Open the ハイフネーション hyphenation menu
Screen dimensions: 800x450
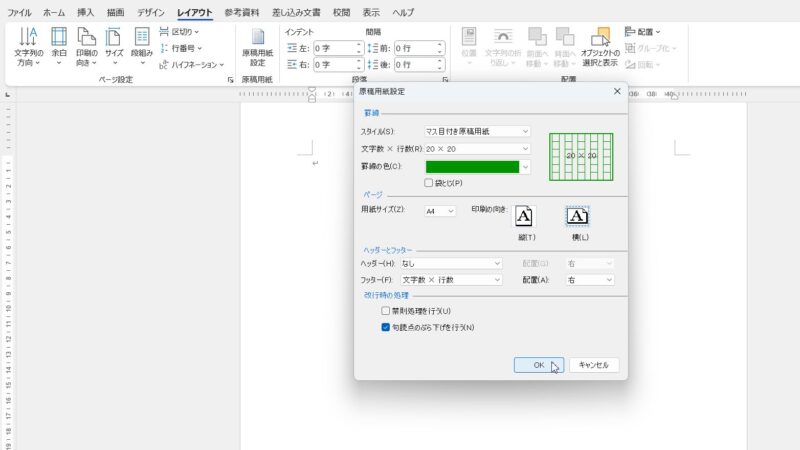[192, 65]
